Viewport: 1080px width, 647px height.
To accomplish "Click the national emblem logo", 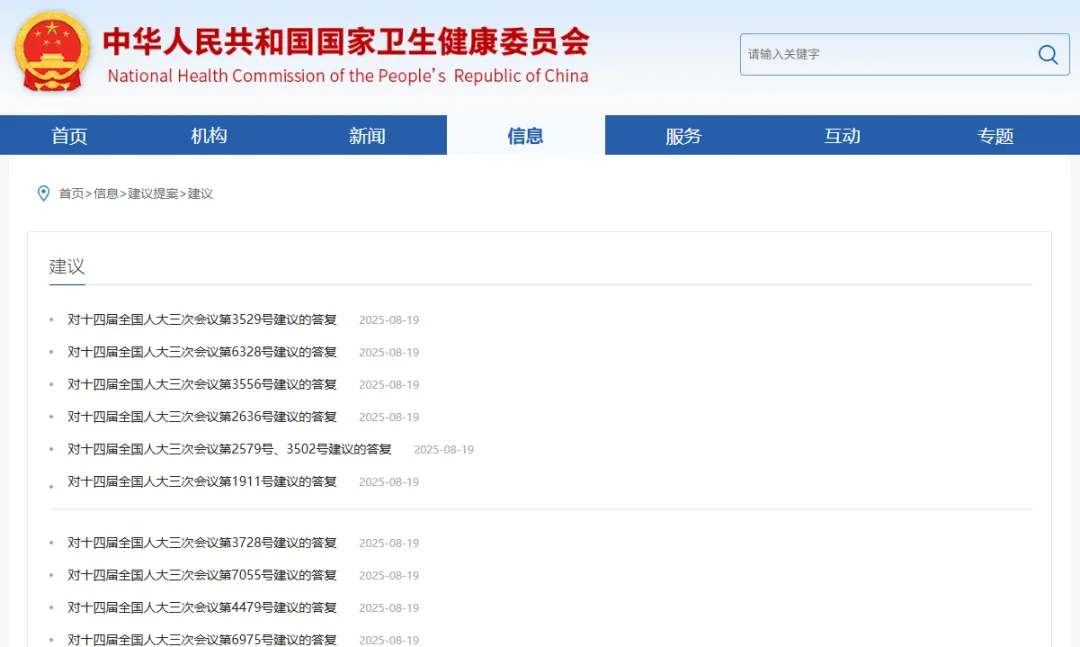I will (52, 52).
